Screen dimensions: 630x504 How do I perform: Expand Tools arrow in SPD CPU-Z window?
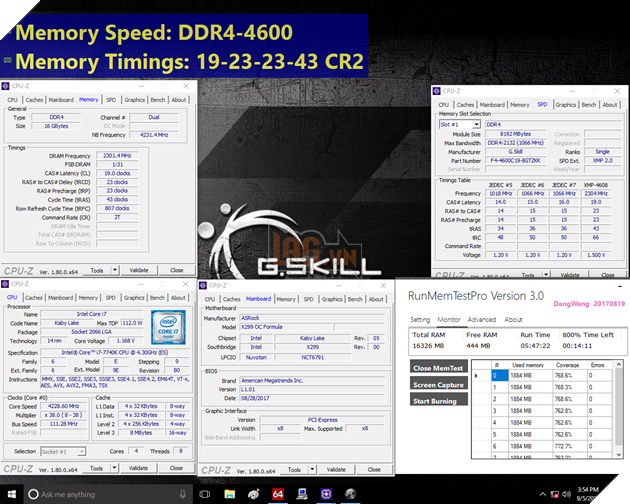[546, 275]
